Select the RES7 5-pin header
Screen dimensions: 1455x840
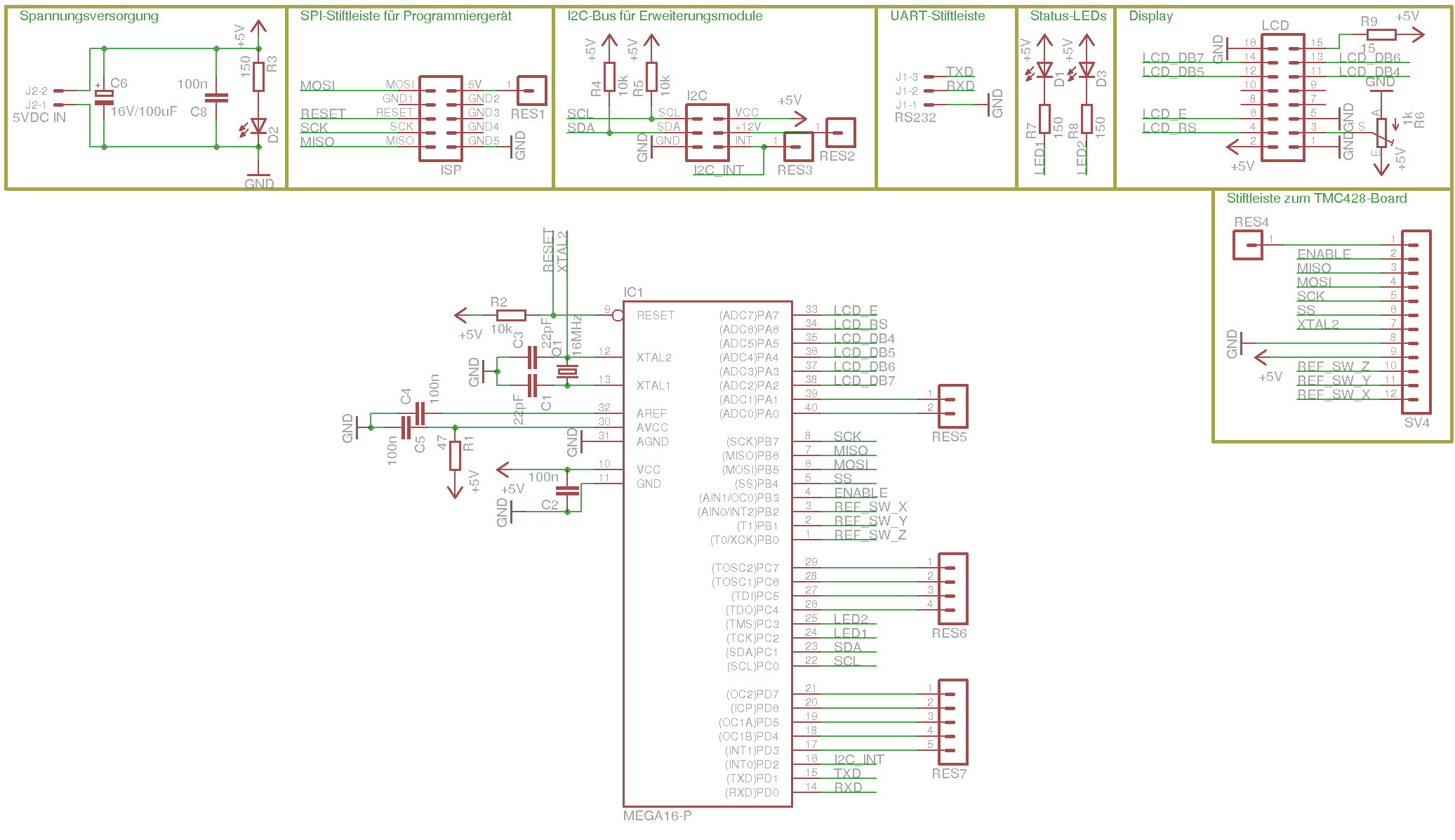952,722
